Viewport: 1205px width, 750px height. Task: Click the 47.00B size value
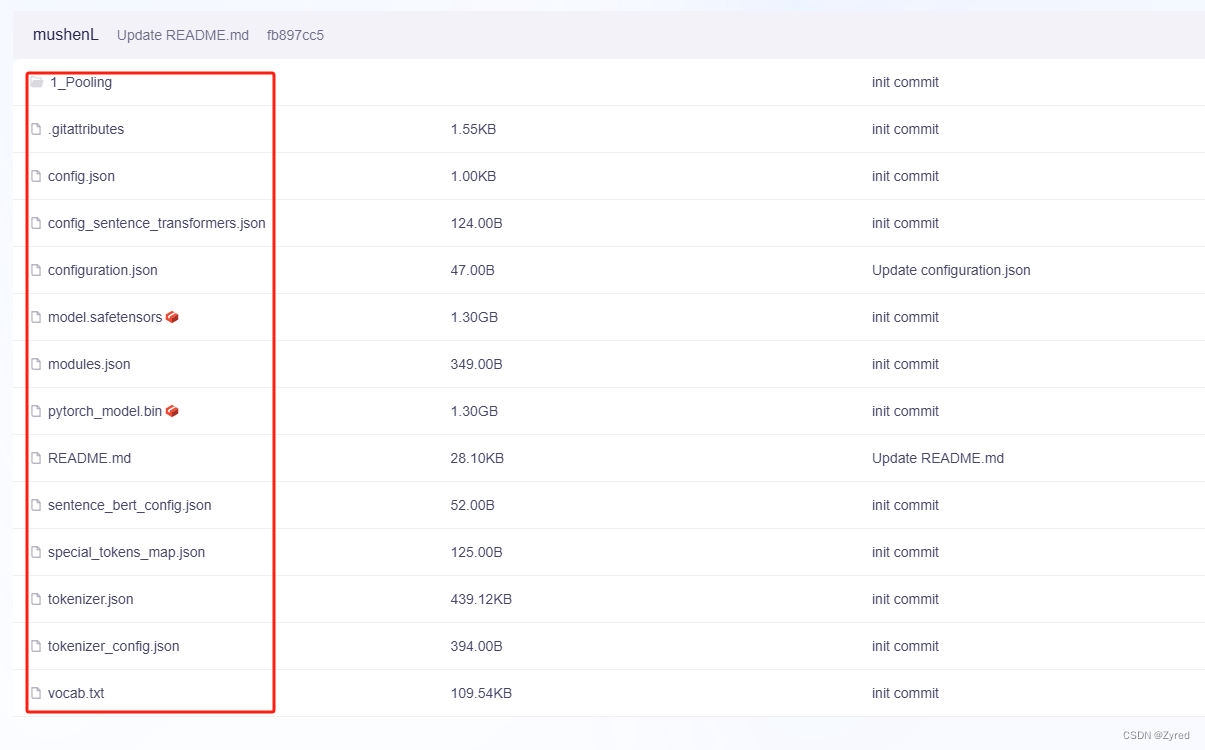click(473, 270)
